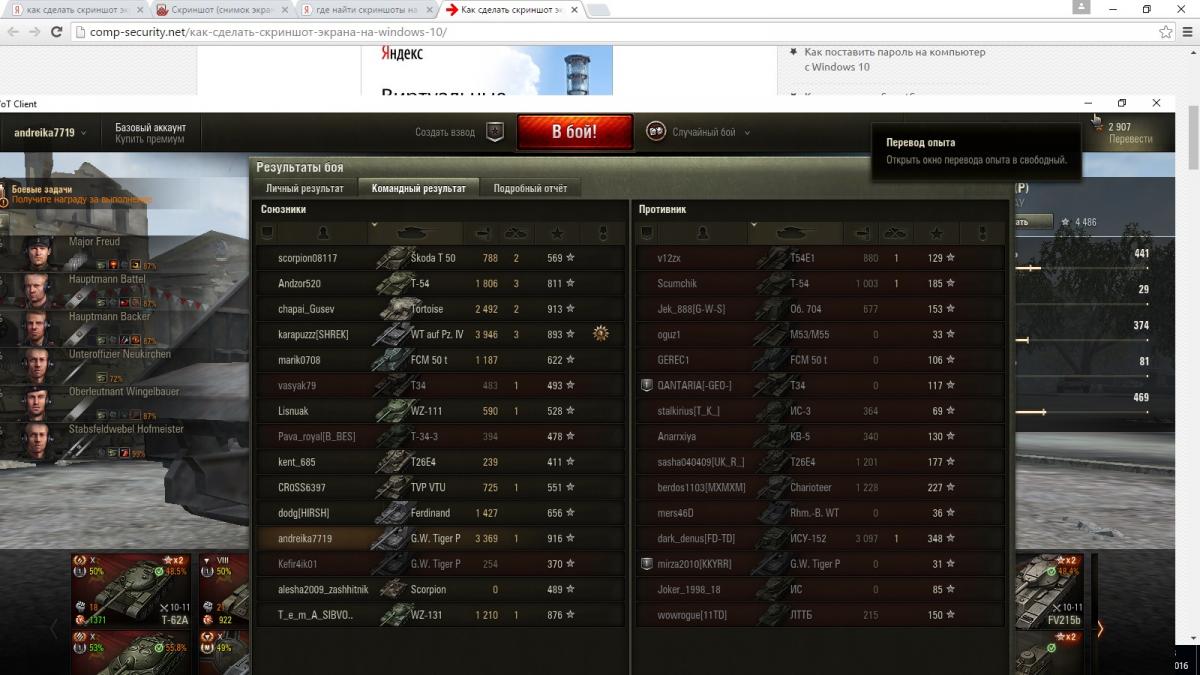The height and width of the screenshot is (675, 1200).
Task: Click platoon shield icon next to Создать взвод
Action: click(494, 132)
